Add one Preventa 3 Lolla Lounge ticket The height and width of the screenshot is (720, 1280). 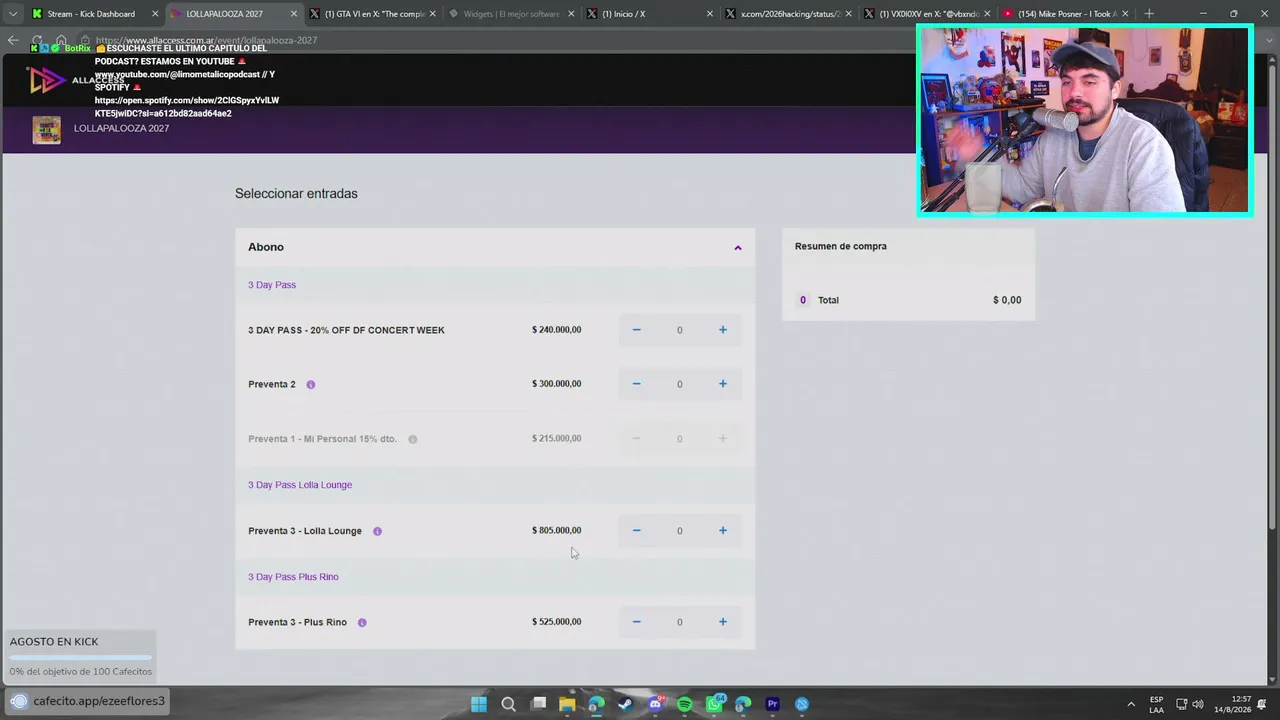point(722,531)
